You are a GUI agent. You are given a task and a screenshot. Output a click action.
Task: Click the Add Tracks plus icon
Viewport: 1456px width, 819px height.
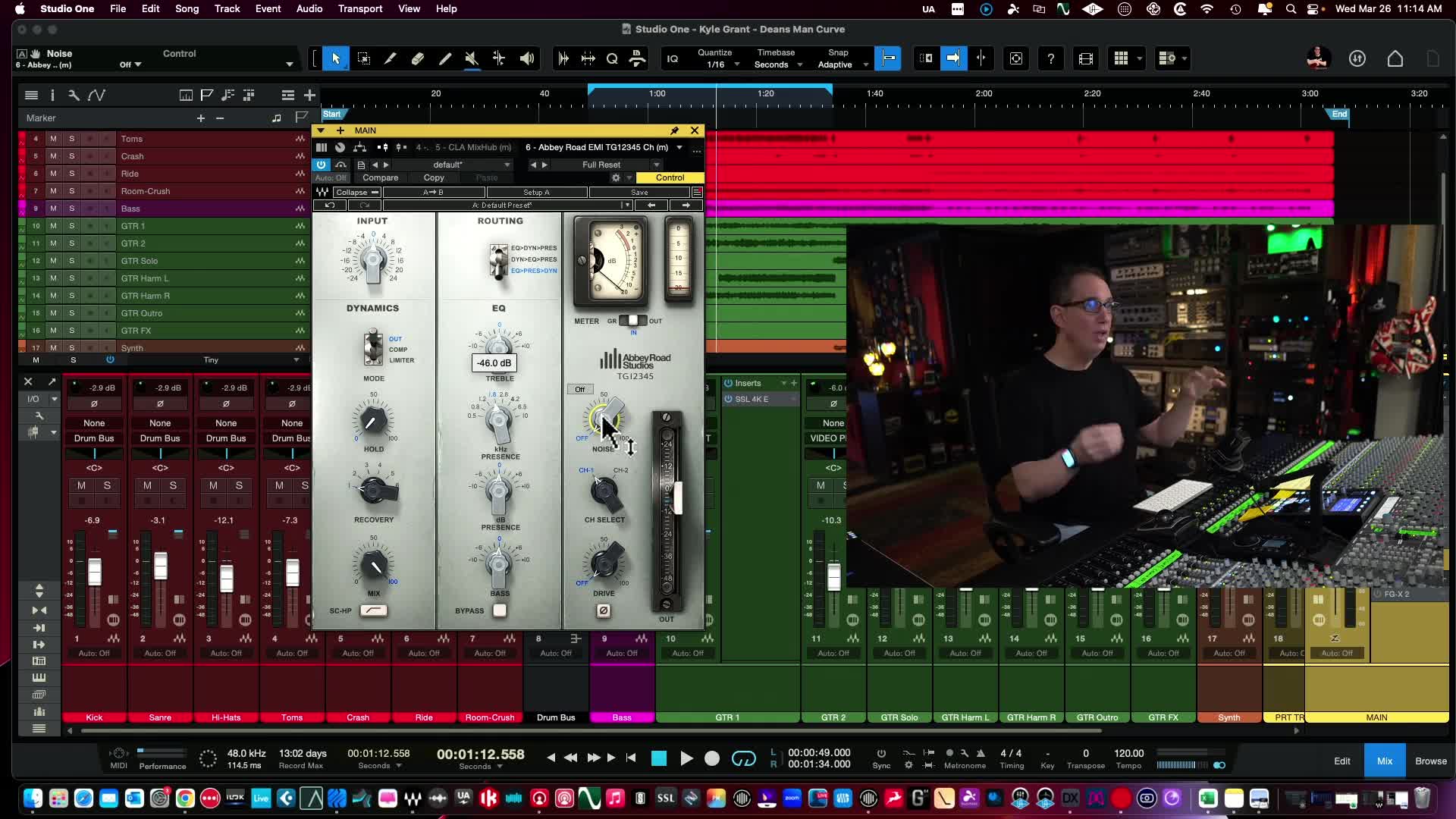[309, 95]
